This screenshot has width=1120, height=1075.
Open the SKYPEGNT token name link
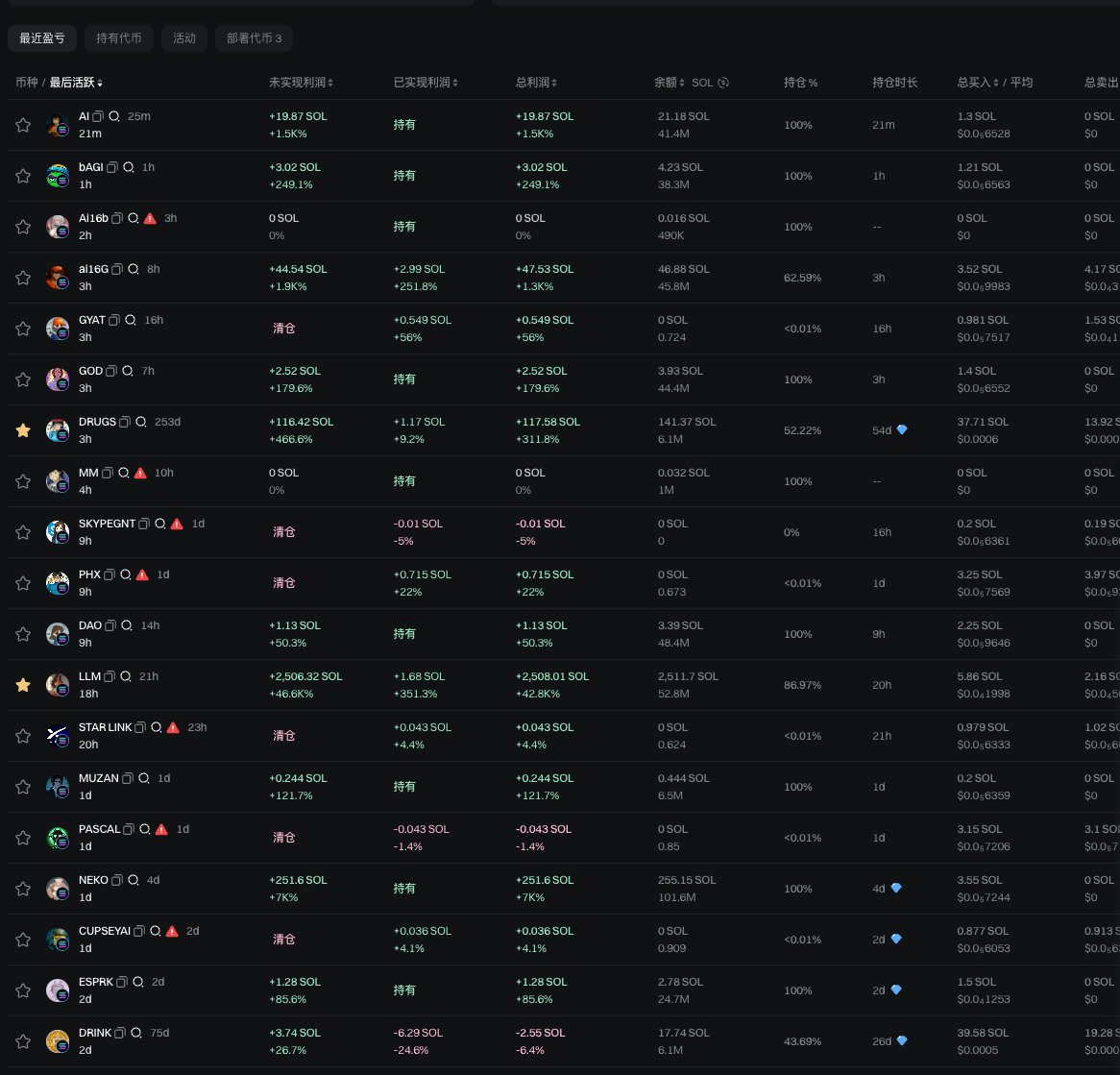pyautogui.click(x=107, y=524)
